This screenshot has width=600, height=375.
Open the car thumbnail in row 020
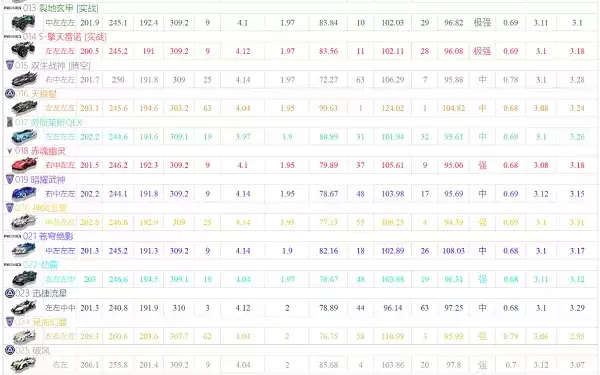coord(24,222)
